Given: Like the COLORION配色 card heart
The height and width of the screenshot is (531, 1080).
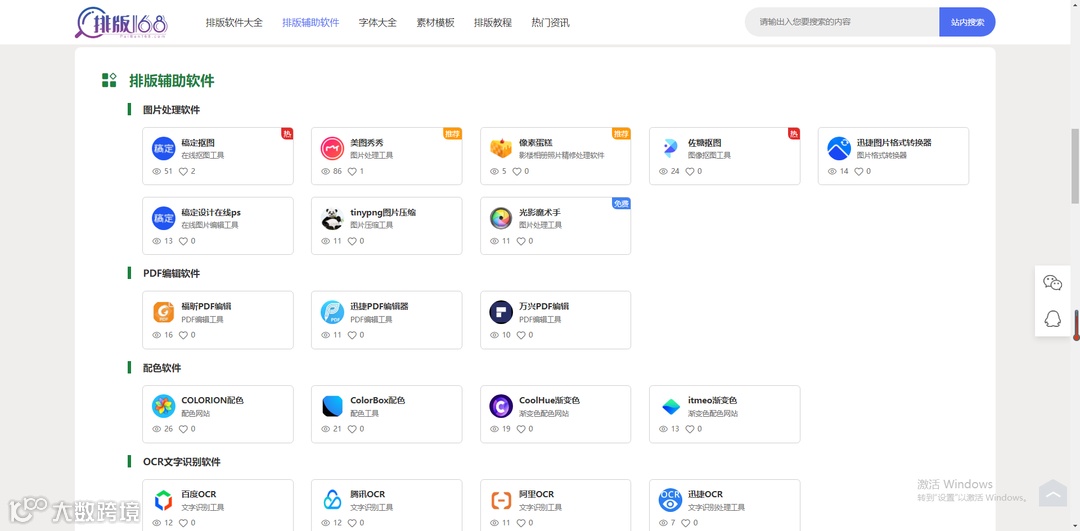Looking at the screenshot, I should [183, 429].
